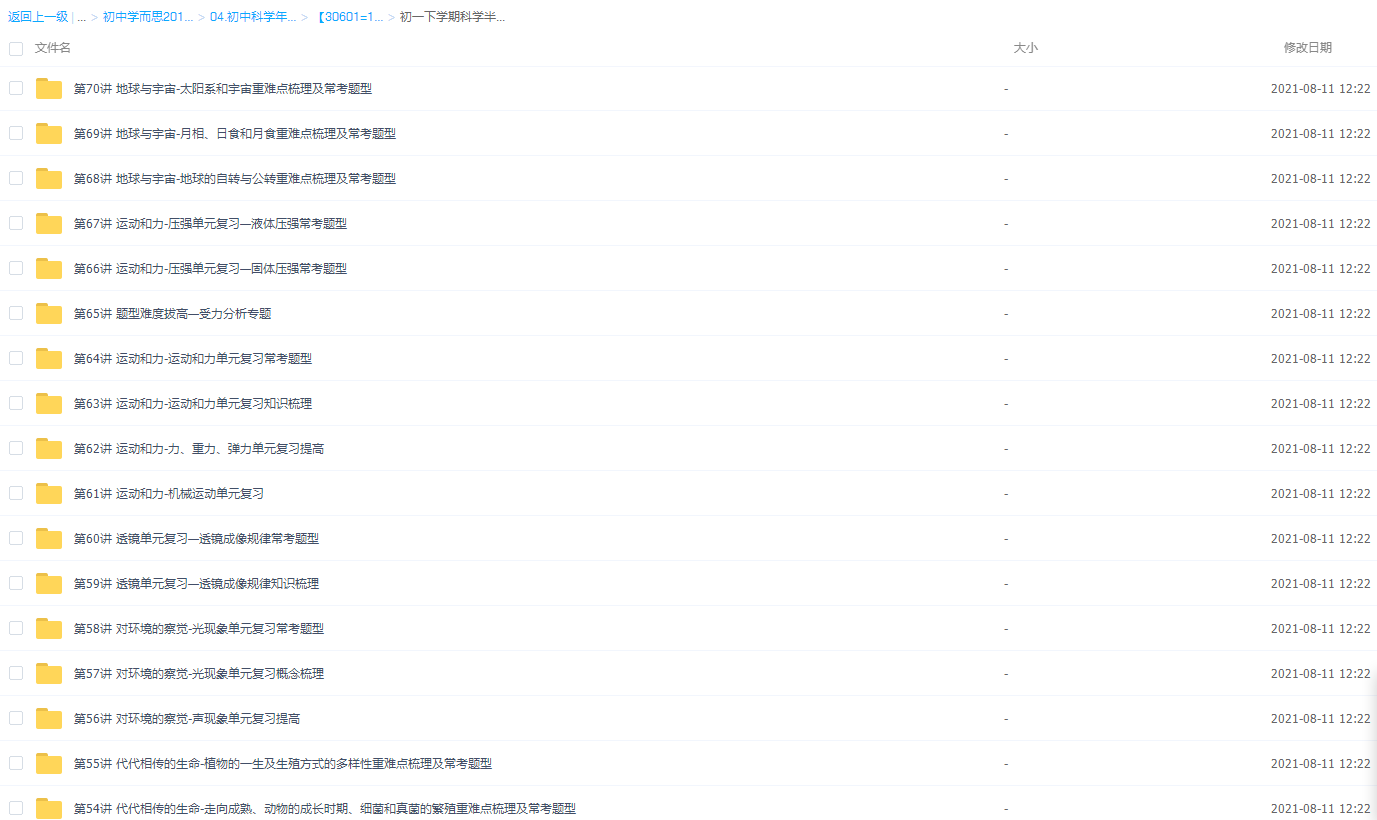Navigate to 04.初中科学年... breadcrumb
1377x820 pixels.
[x=253, y=17]
